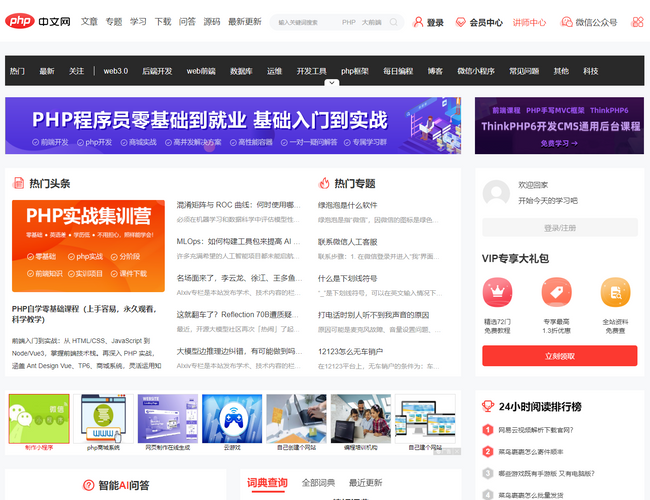
Task: Open the 问答 top menu item
Action: tap(187, 21)
